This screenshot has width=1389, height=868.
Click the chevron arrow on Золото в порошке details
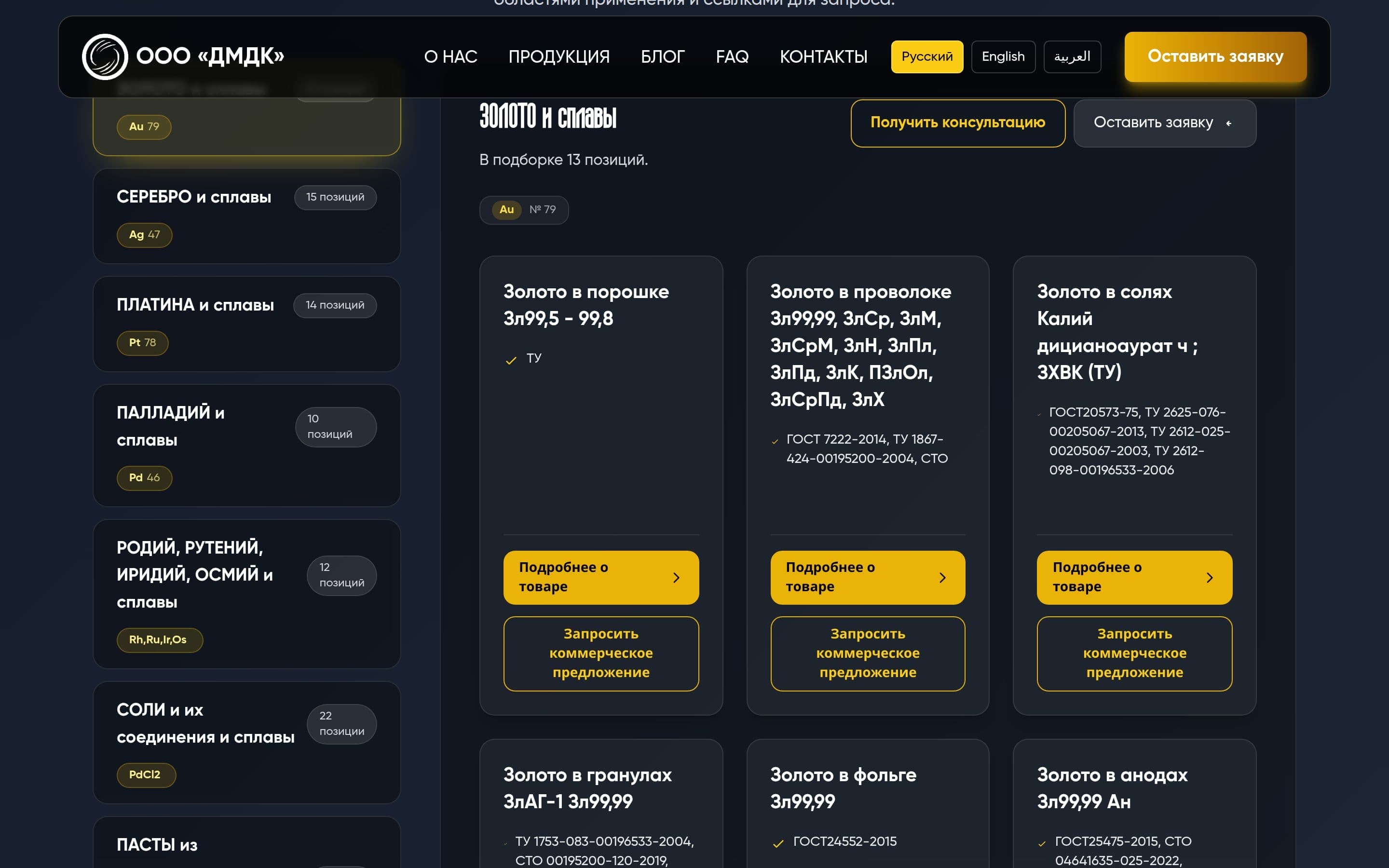tap(676, 578)
